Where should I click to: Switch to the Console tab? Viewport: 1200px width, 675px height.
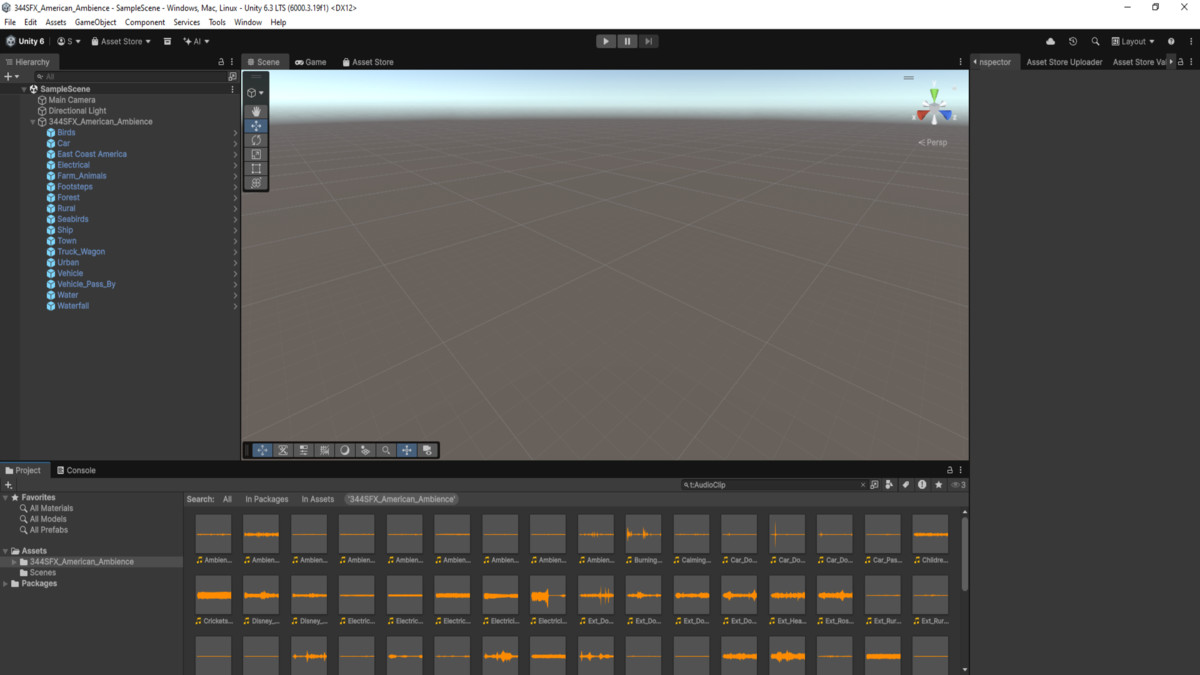point(76,470)
